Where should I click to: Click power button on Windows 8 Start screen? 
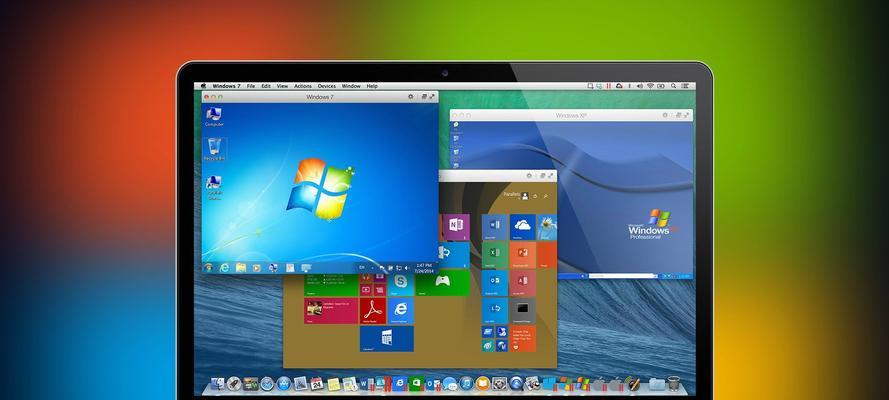coord(536,196)
